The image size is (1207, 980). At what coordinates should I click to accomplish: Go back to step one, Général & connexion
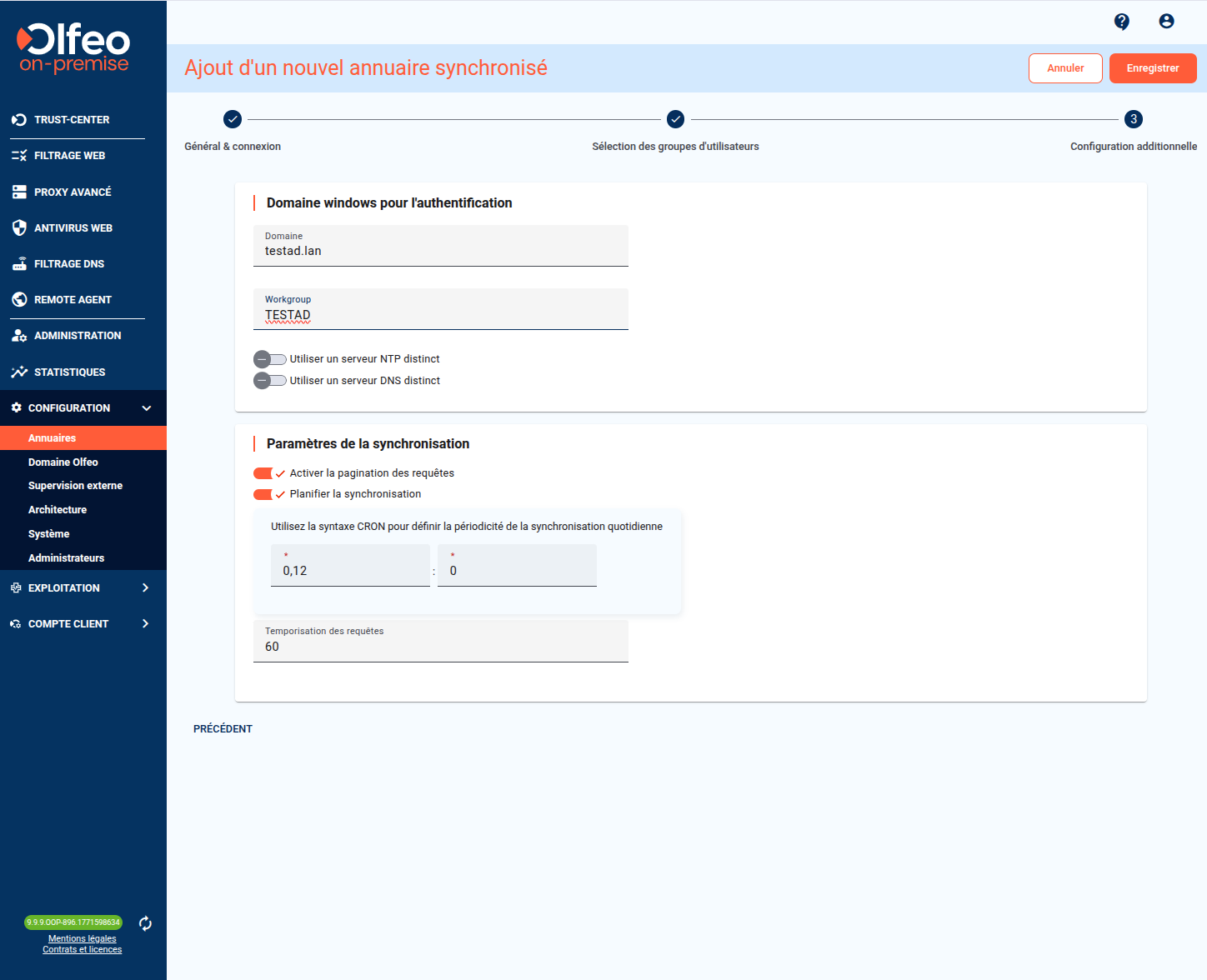coord(233,120)
